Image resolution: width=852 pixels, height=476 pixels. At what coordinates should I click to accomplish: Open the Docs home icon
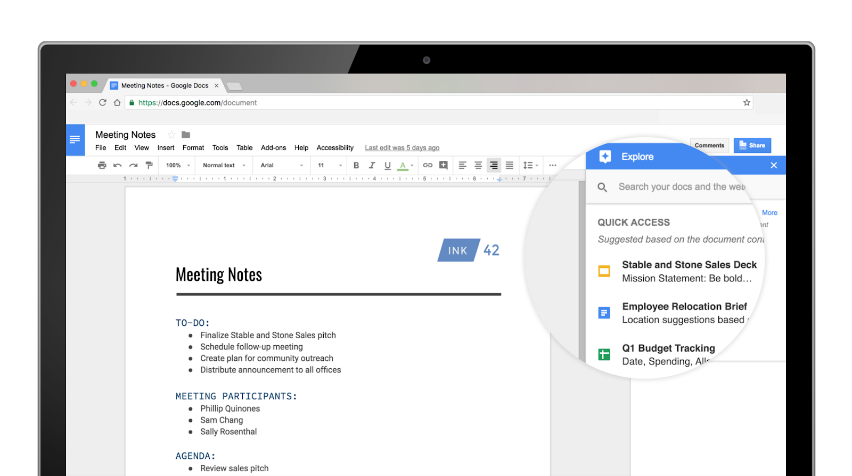coord(75,140)
